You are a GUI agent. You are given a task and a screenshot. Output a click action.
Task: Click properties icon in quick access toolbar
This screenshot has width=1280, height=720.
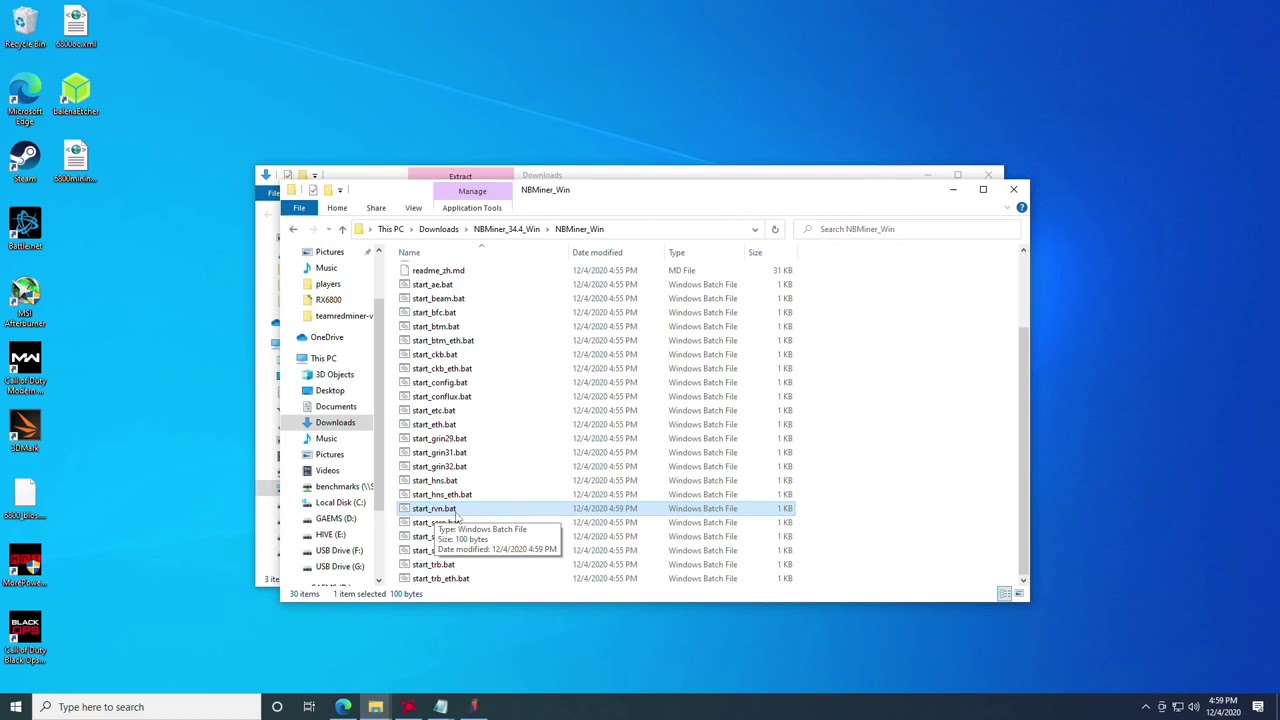pyautogui.click(x=313, y=190)
